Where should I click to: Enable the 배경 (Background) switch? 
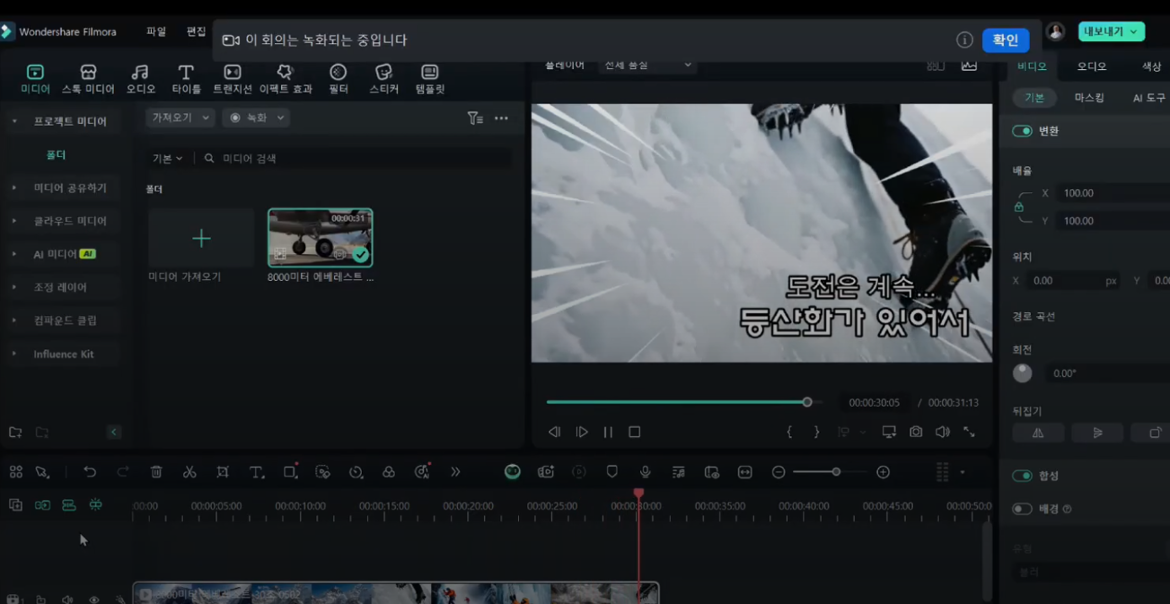[x=1022, y=509]
